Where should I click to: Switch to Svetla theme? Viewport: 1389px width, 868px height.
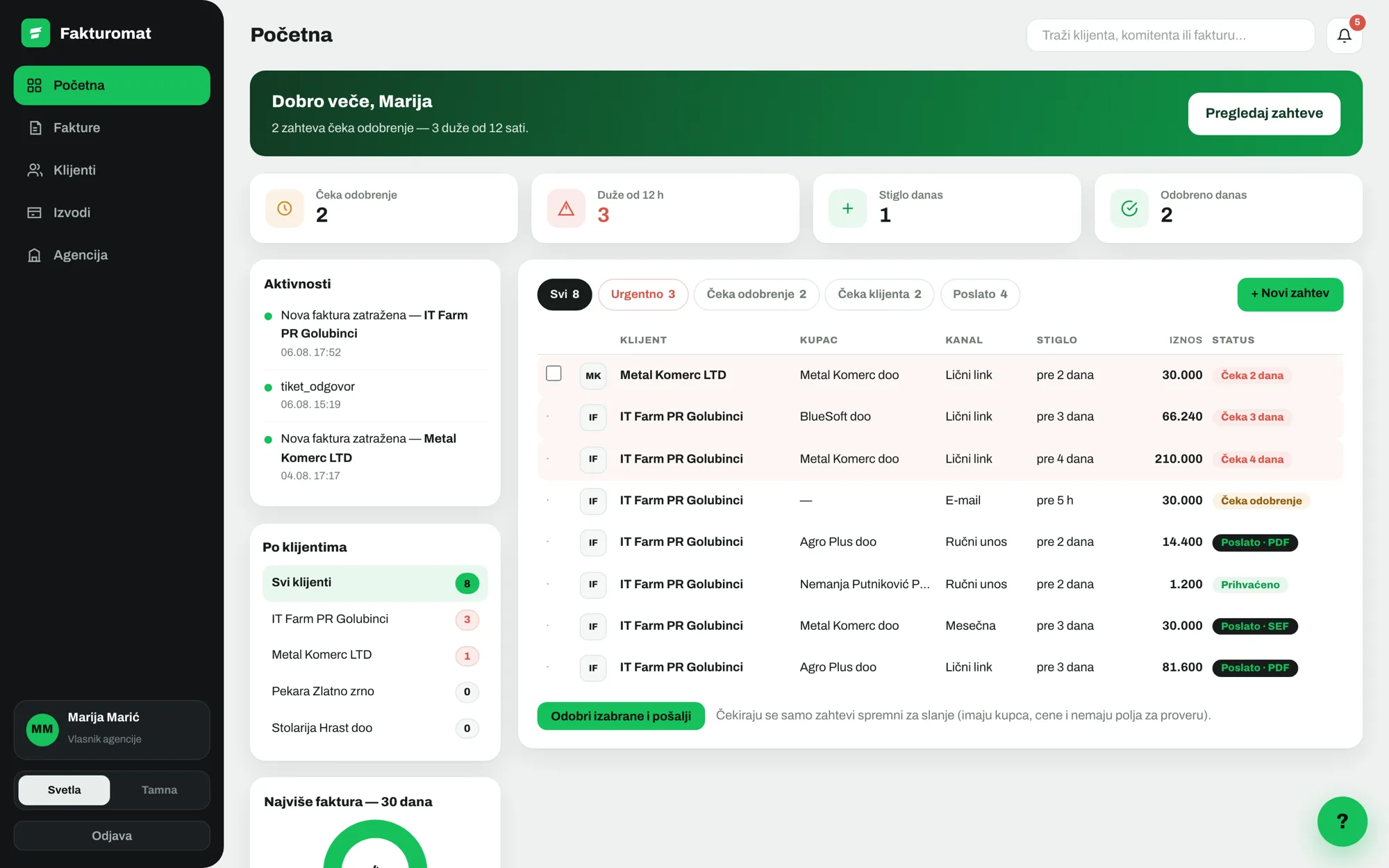point(64,790)
